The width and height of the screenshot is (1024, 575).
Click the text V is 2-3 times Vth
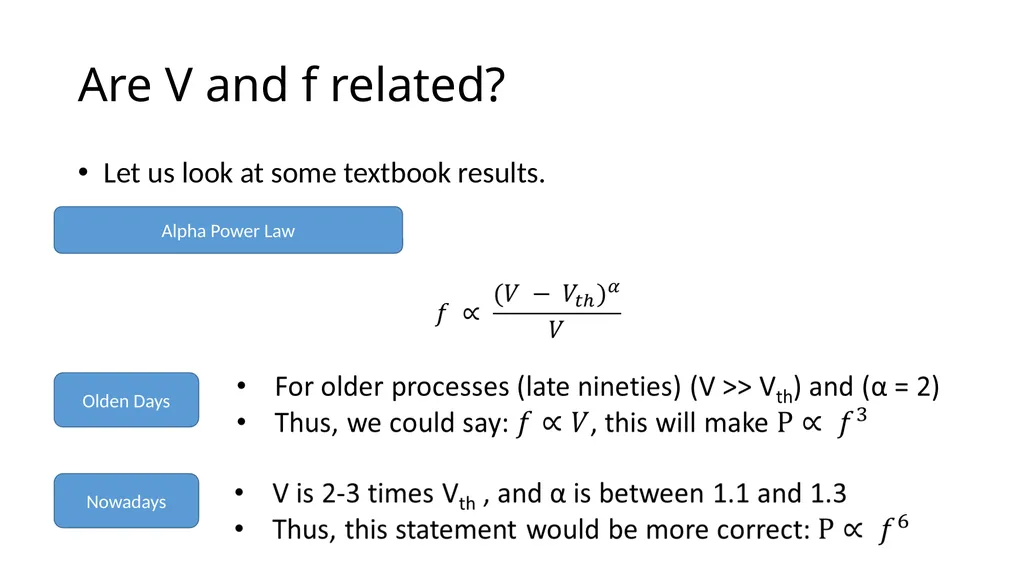tap(374, 495)
